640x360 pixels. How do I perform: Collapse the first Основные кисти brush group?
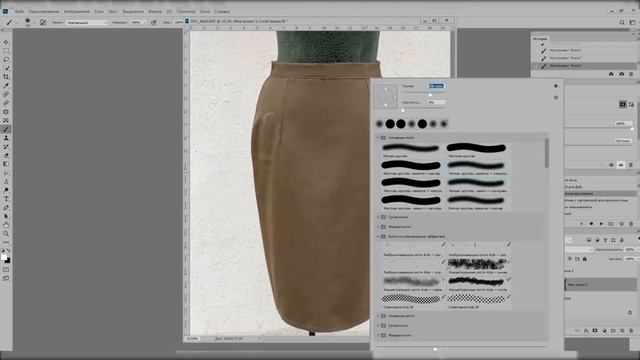(378, 138)
